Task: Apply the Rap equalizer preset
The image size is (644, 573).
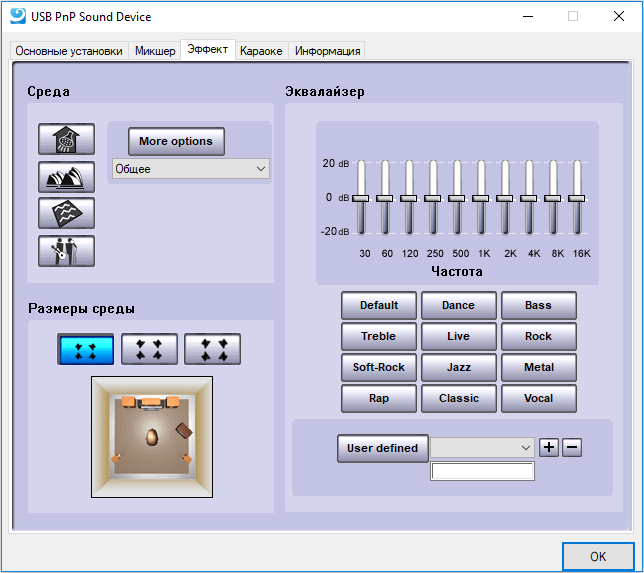Action: (379, 398)
